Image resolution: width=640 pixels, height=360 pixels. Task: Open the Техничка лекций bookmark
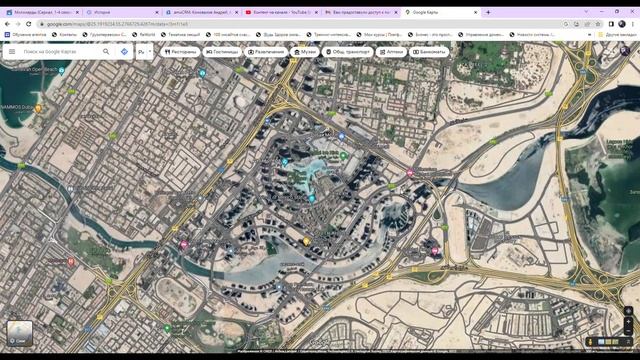coord(180,35)
